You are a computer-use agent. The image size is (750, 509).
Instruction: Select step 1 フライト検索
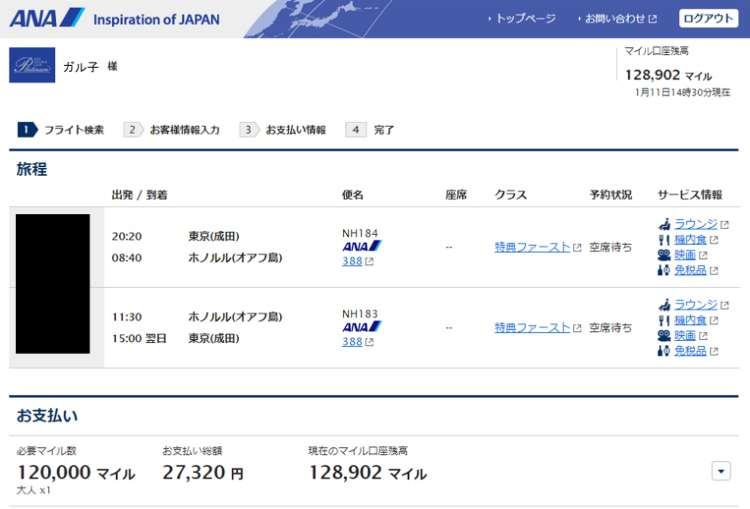[x=61, y=130]
